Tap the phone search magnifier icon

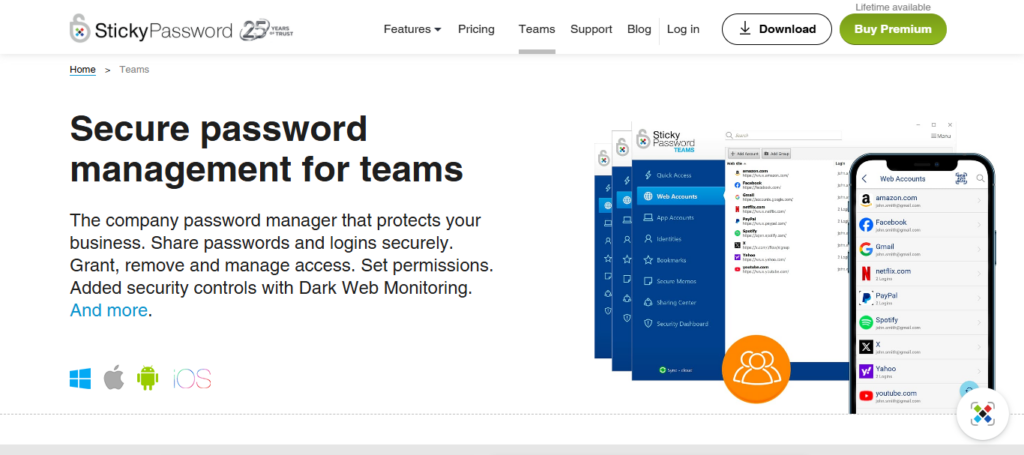980,178
